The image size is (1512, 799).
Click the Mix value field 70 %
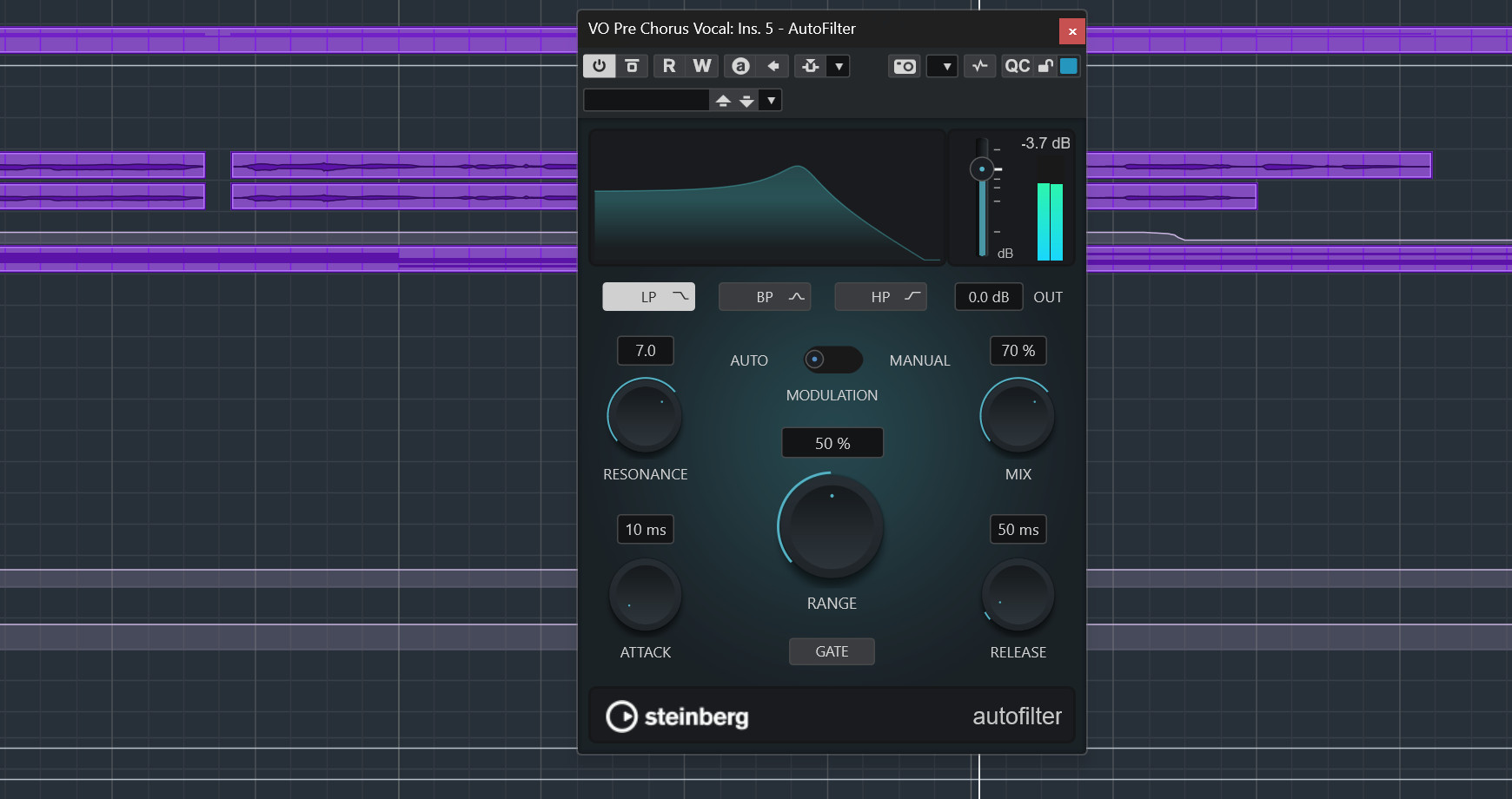click(1018, 351)
